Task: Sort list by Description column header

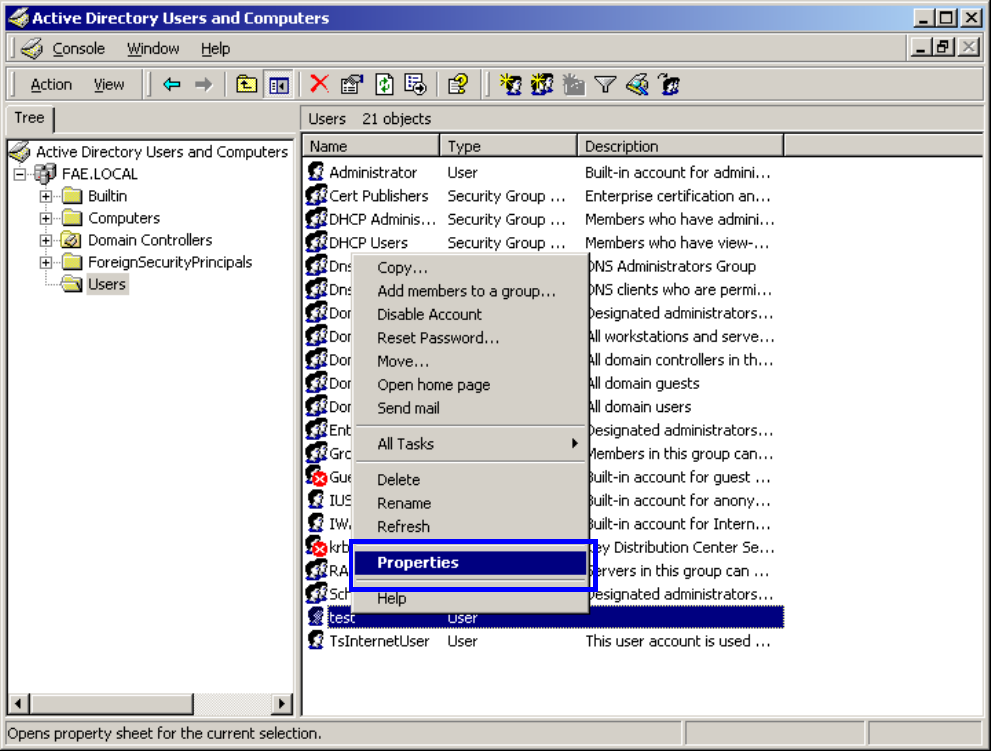Action: click(x=681, y=146)
